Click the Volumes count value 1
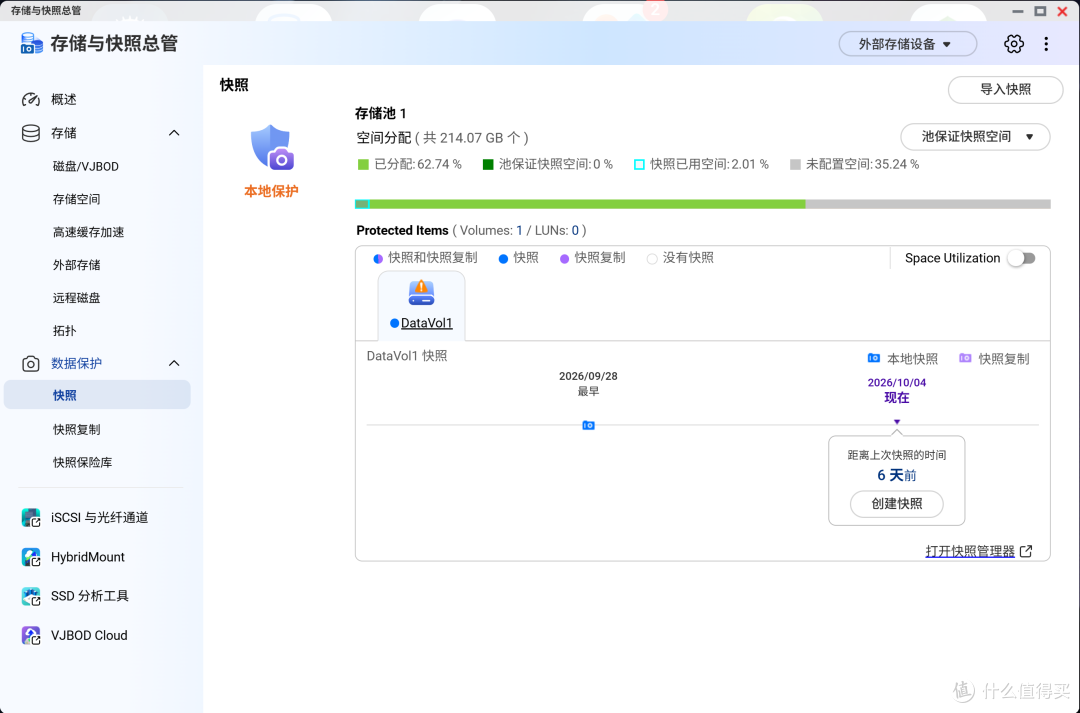The width and height of the screenshot is (1080, 713). pyautogui.click(x=519, y=231)
